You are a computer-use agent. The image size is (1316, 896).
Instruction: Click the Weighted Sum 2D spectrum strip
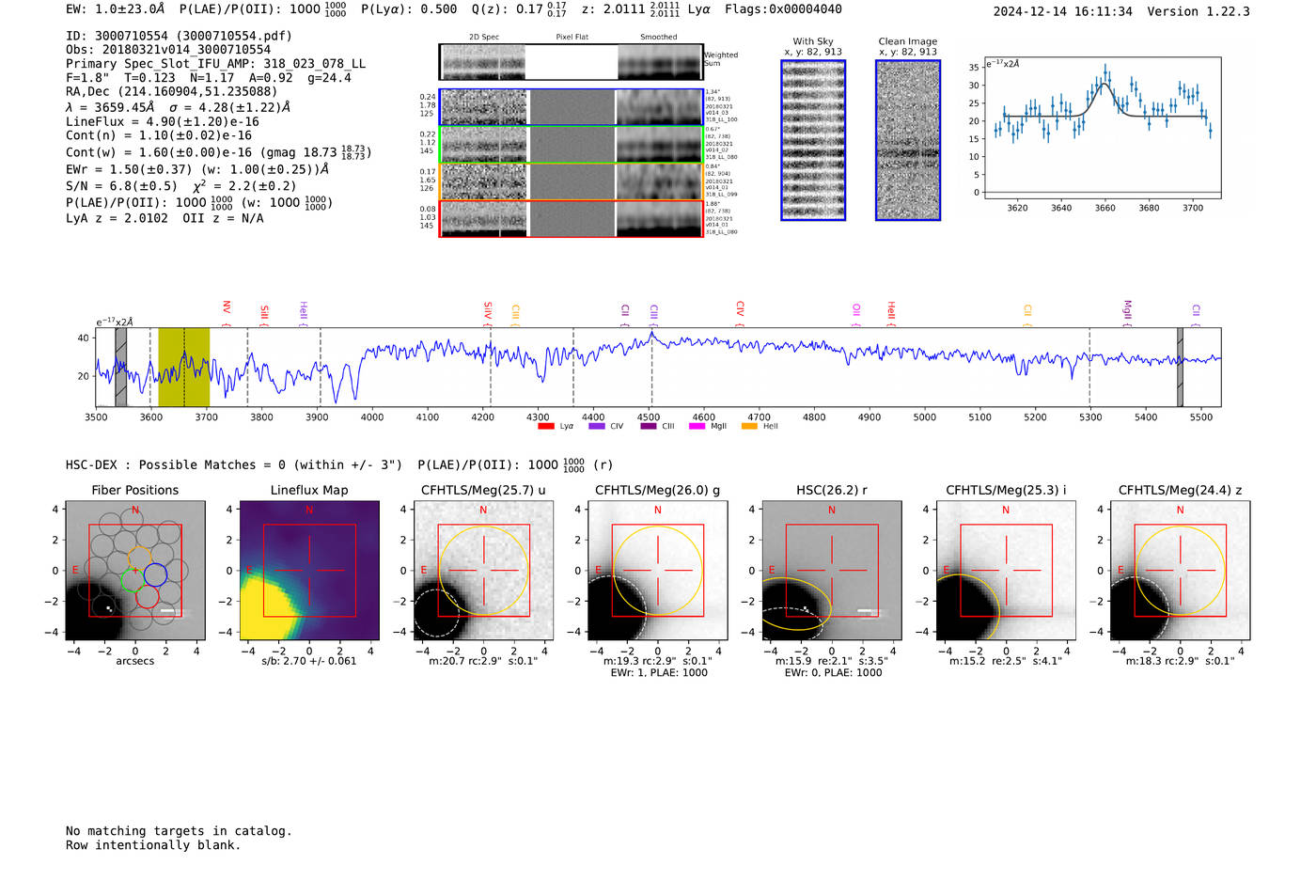(572, 62)
